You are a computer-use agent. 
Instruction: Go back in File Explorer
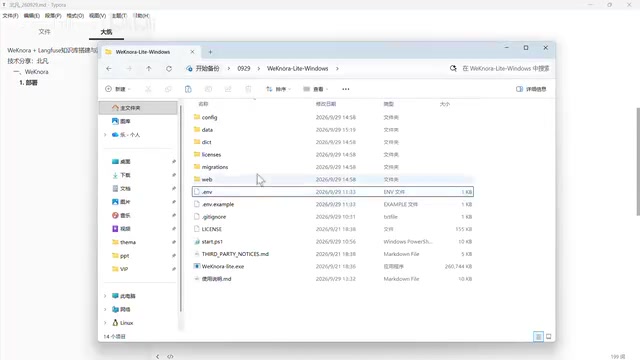pyautogui.click(x=109, y=69)
